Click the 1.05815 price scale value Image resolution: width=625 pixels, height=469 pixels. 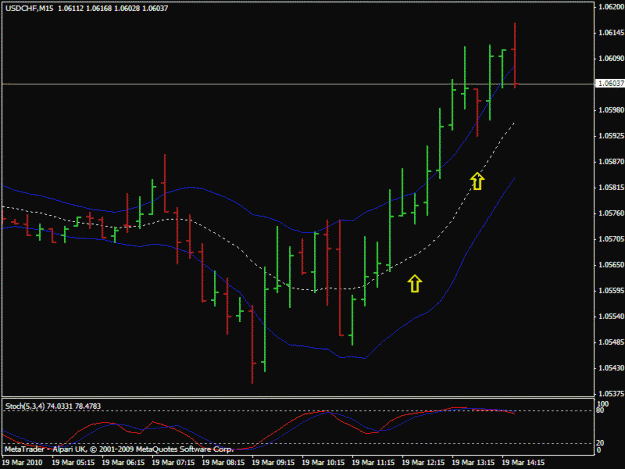[x=611, y=188]
